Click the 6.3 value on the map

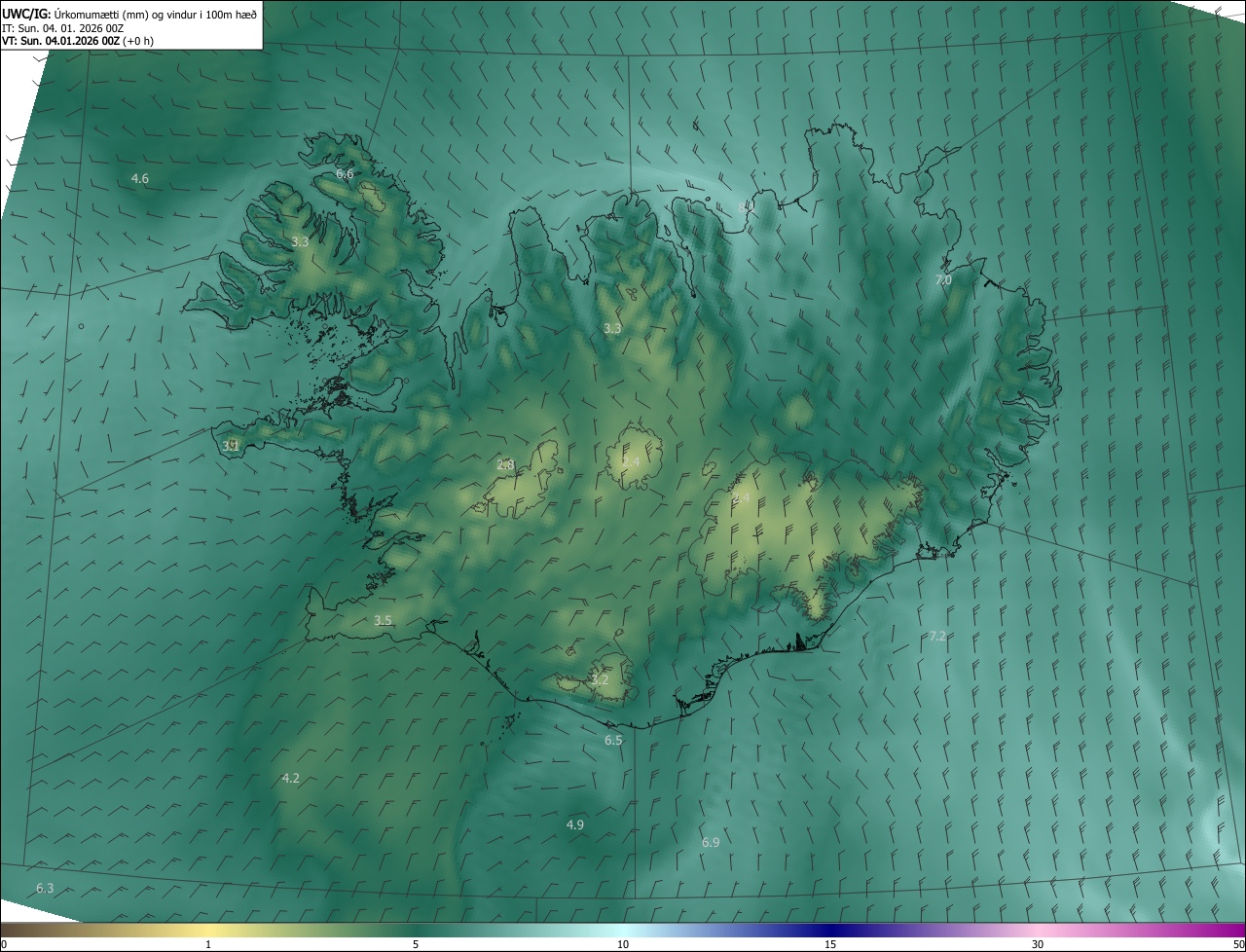point(45,888)
